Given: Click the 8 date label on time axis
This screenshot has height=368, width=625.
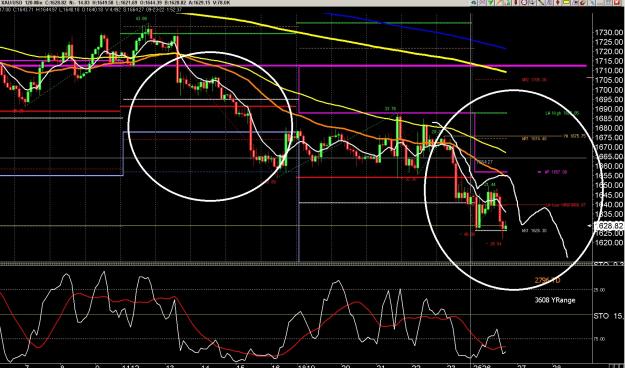Looking at the screenshot, I should [x=62, y=366].
